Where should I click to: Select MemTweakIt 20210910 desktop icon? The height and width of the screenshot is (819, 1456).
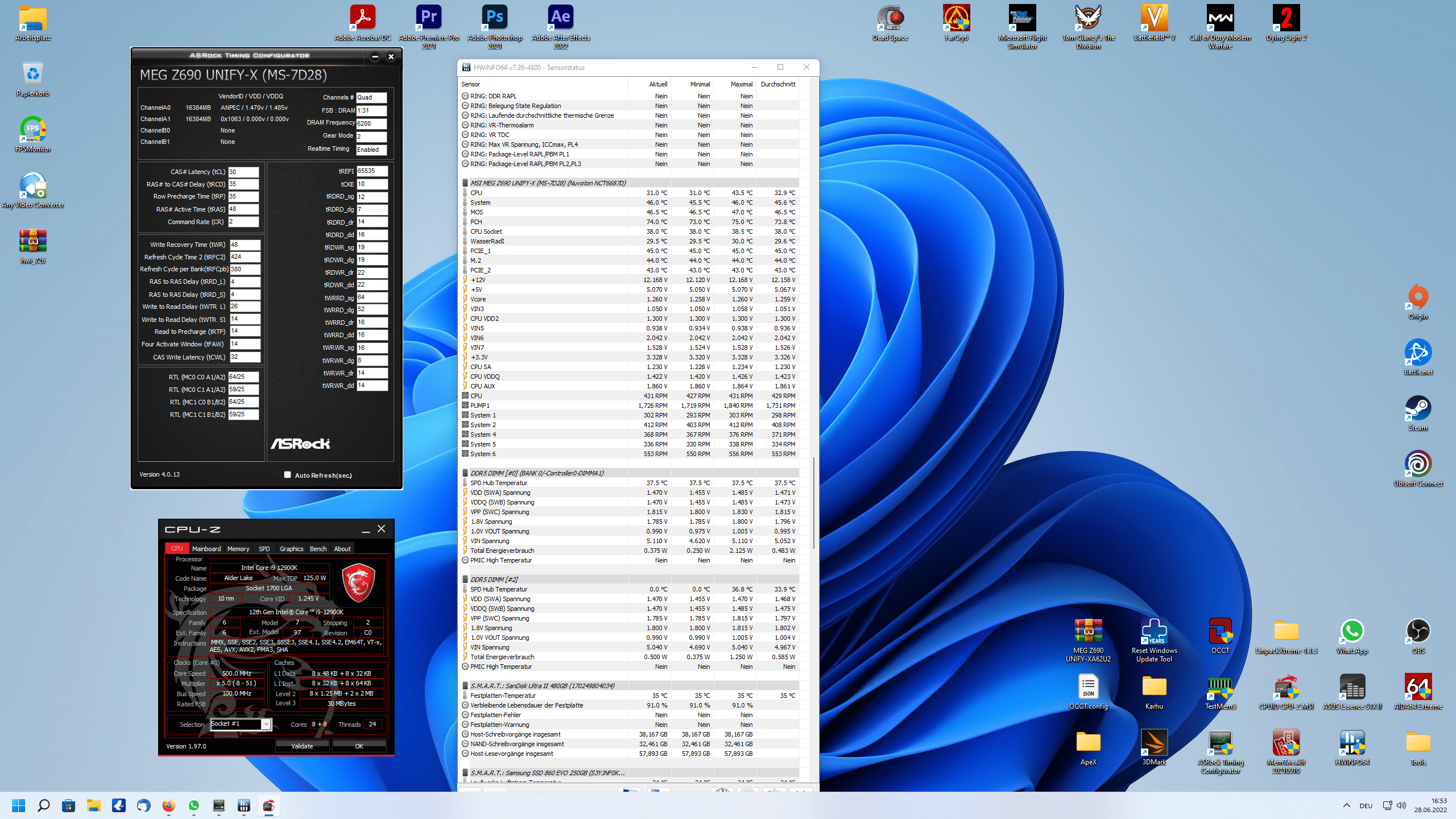click(x=1286, y=751)
